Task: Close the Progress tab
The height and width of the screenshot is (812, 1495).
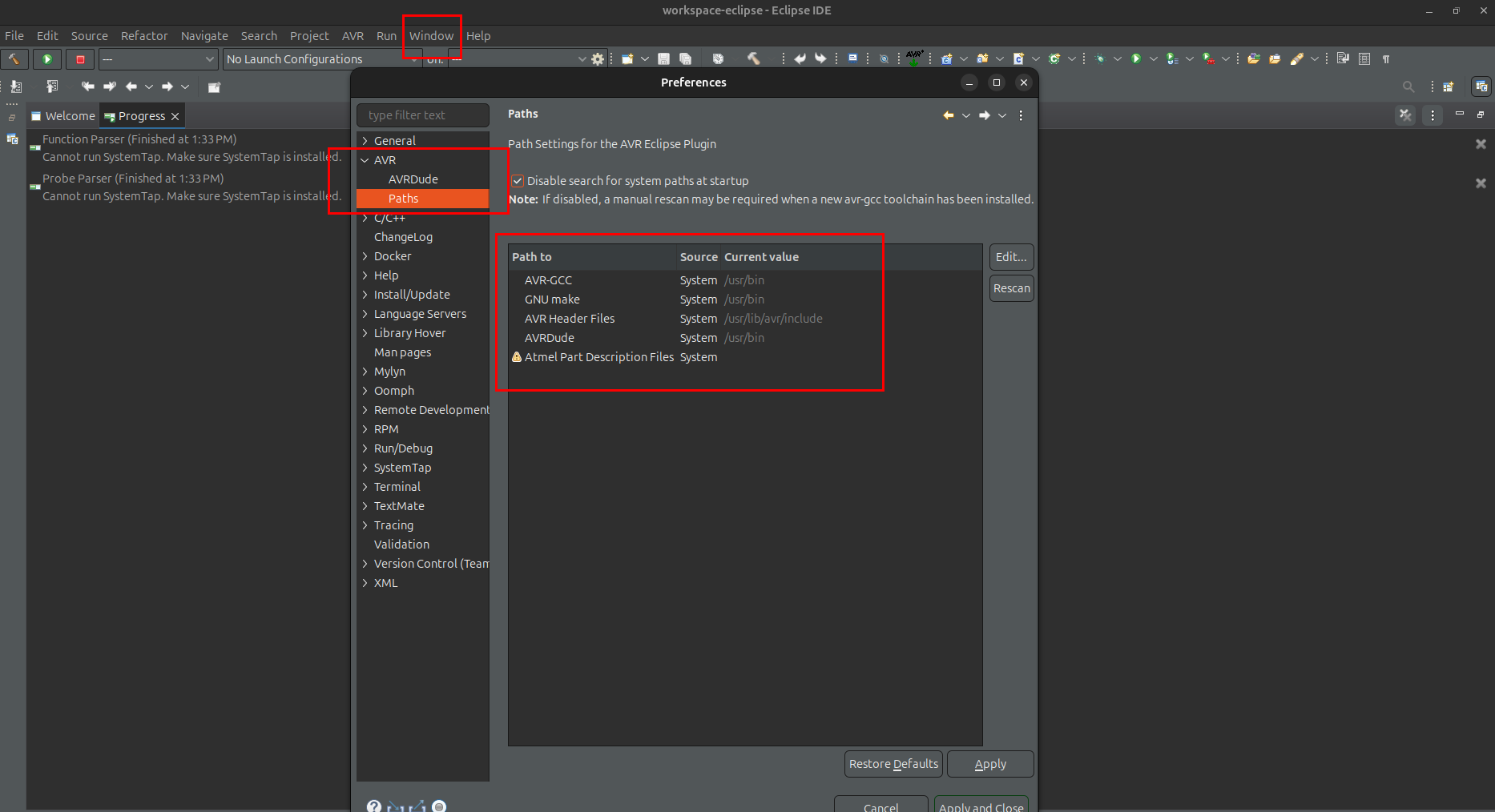Action: pos(175,116)
